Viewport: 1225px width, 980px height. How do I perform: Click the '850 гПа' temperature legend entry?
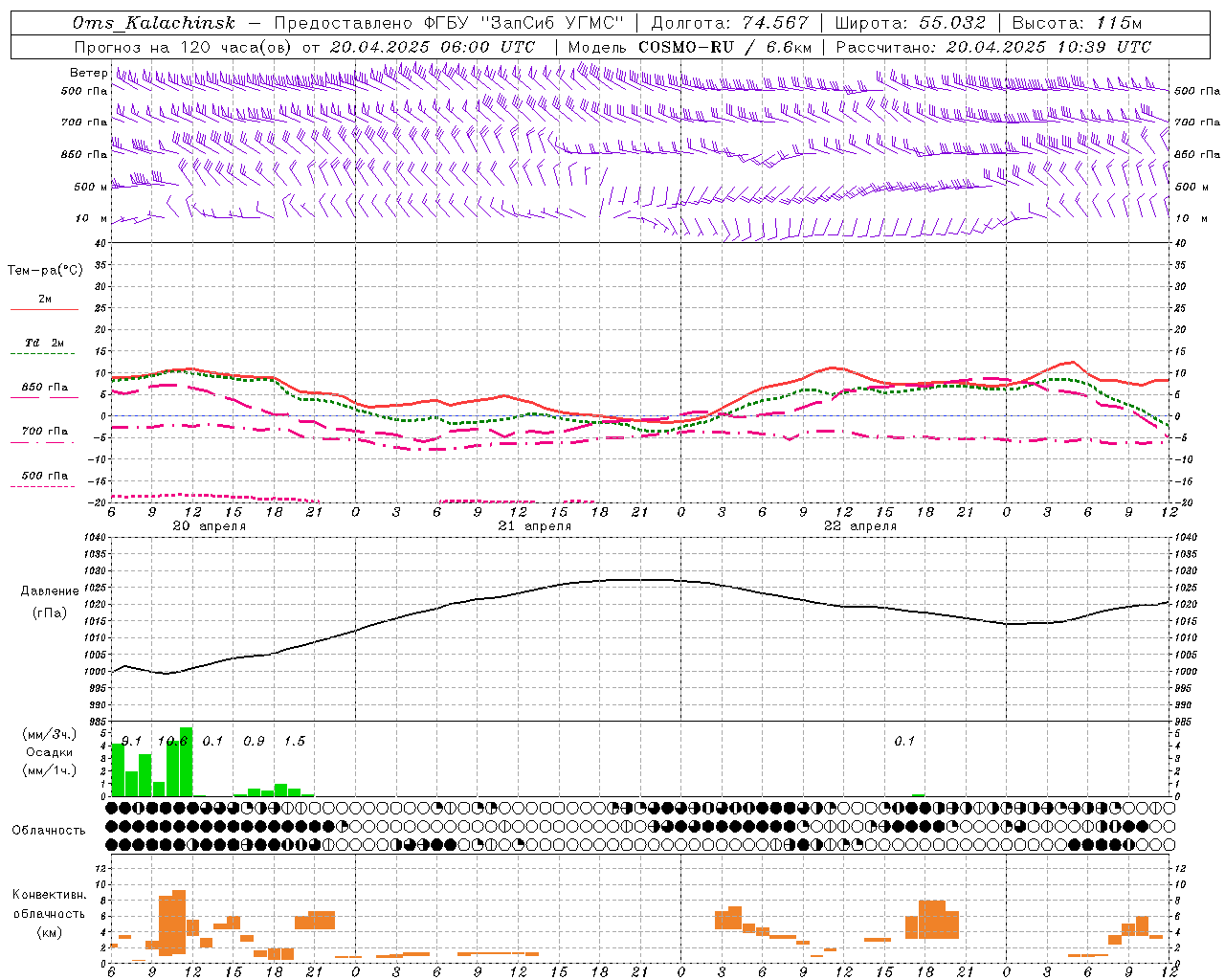(x=45, y=388)
